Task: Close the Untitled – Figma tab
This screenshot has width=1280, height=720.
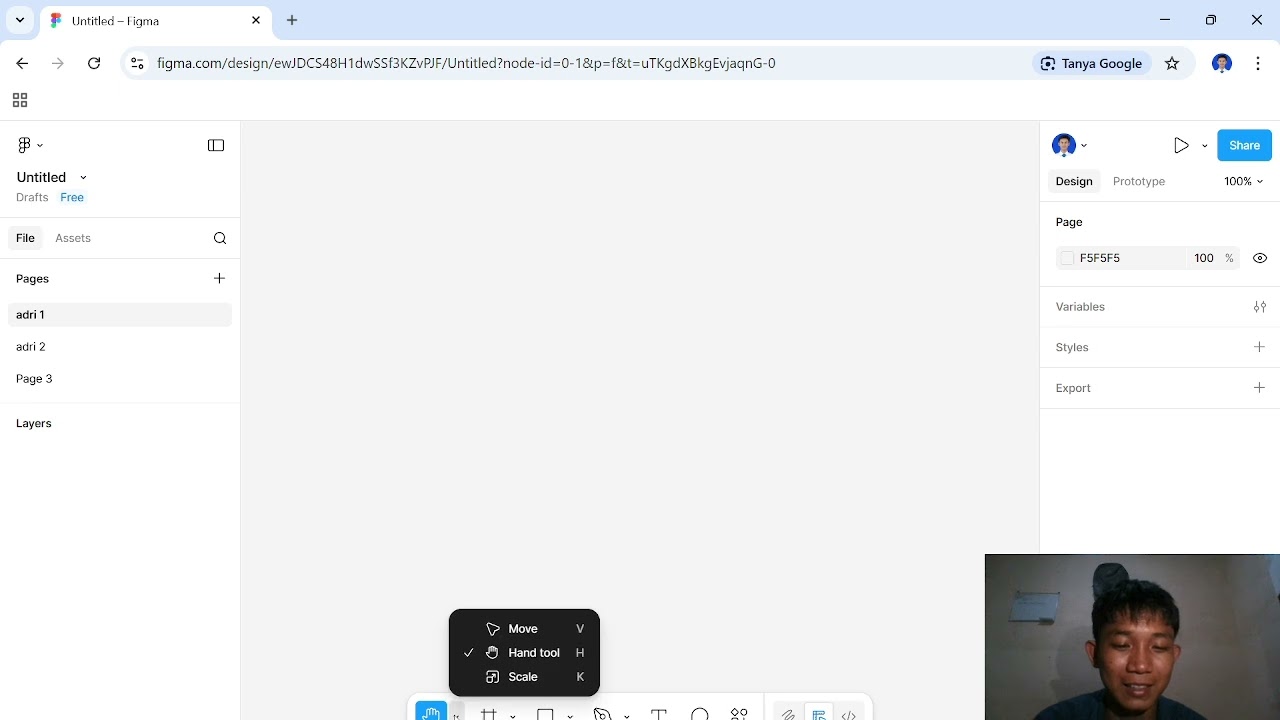Action: click(256, 20)
